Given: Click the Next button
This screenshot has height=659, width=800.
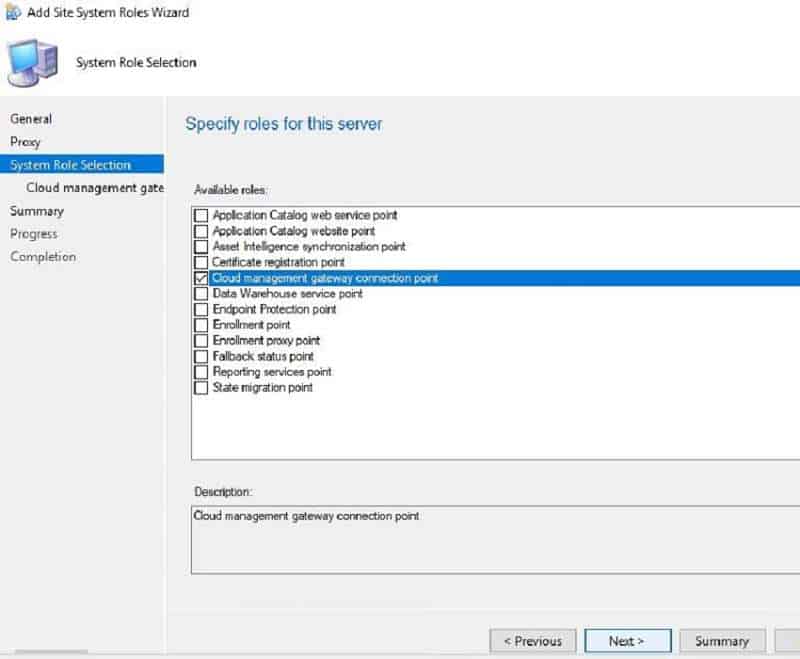Looking at the screenshot, I should [626, 641].
